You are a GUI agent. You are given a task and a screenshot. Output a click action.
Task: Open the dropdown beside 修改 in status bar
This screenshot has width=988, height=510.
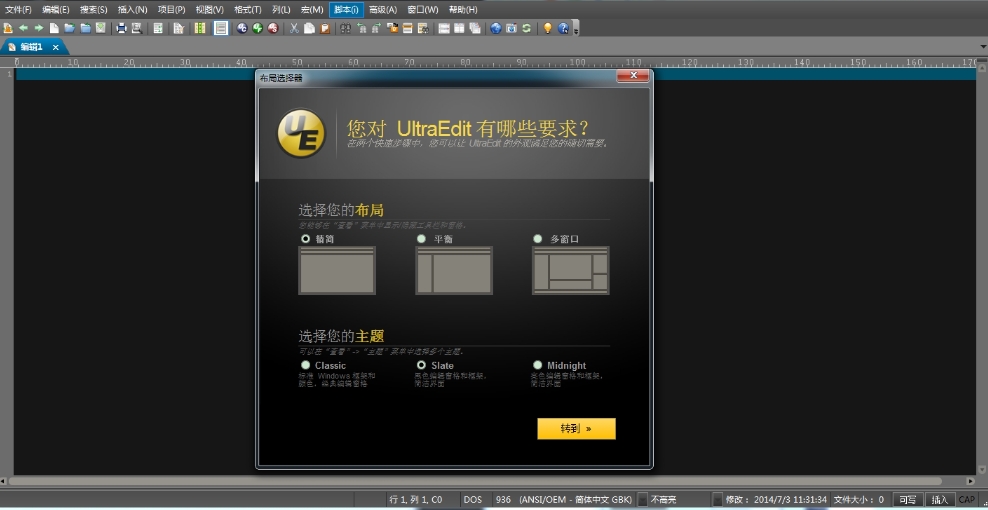point(718,499)
